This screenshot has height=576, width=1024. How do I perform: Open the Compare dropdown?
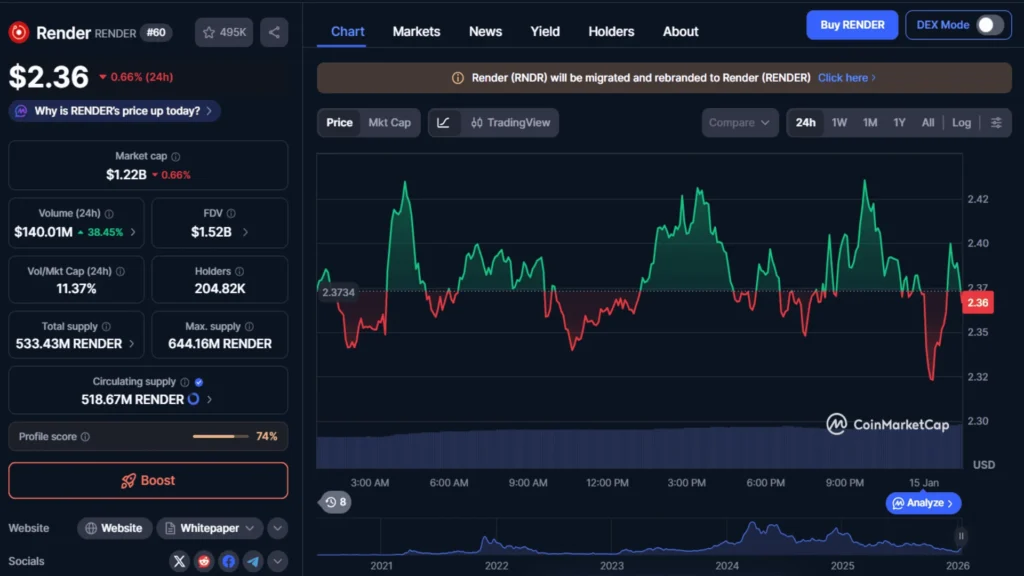(739, 122)
